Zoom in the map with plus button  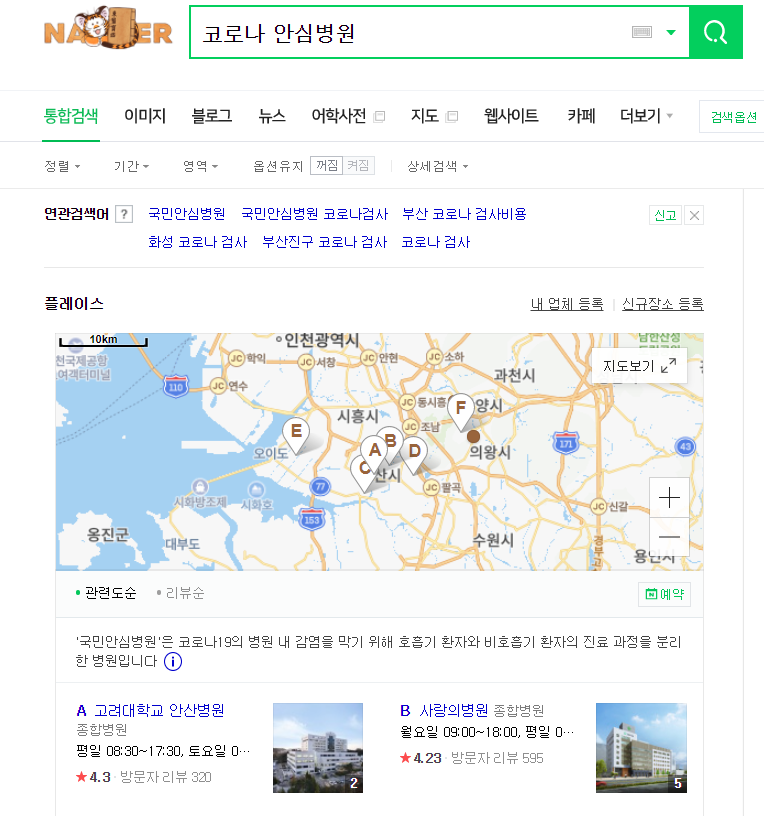point(669,498)
